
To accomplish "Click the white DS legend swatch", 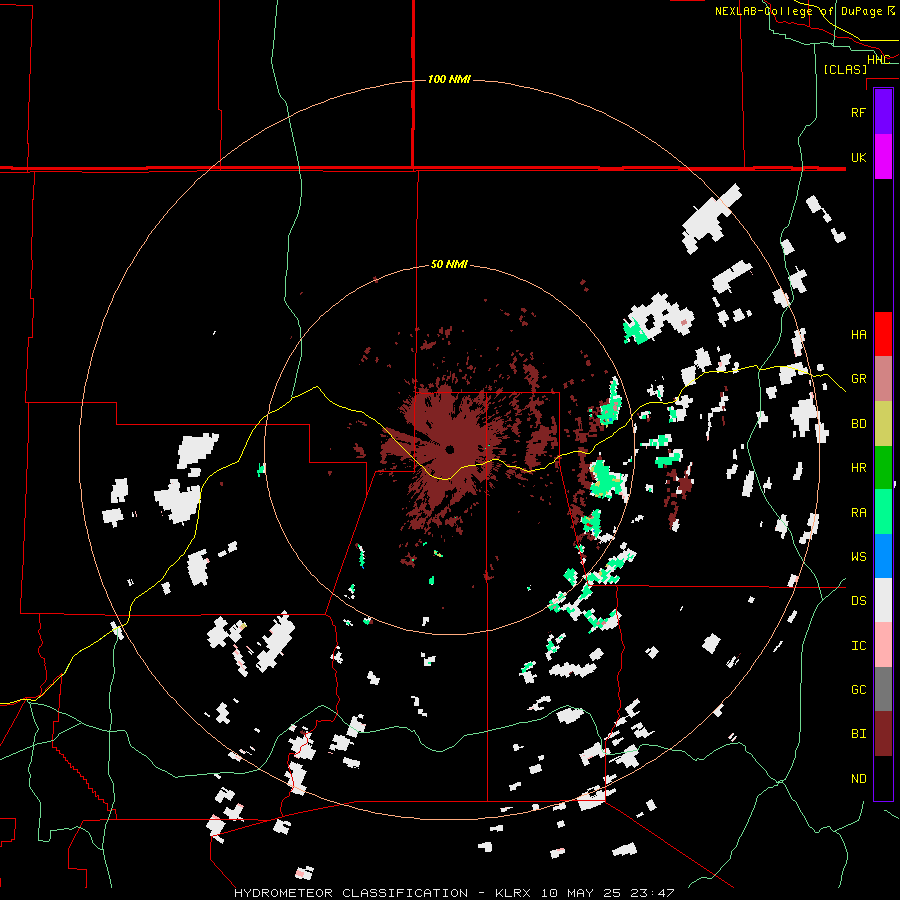I will pyautogui.click(x=883, y=600).
